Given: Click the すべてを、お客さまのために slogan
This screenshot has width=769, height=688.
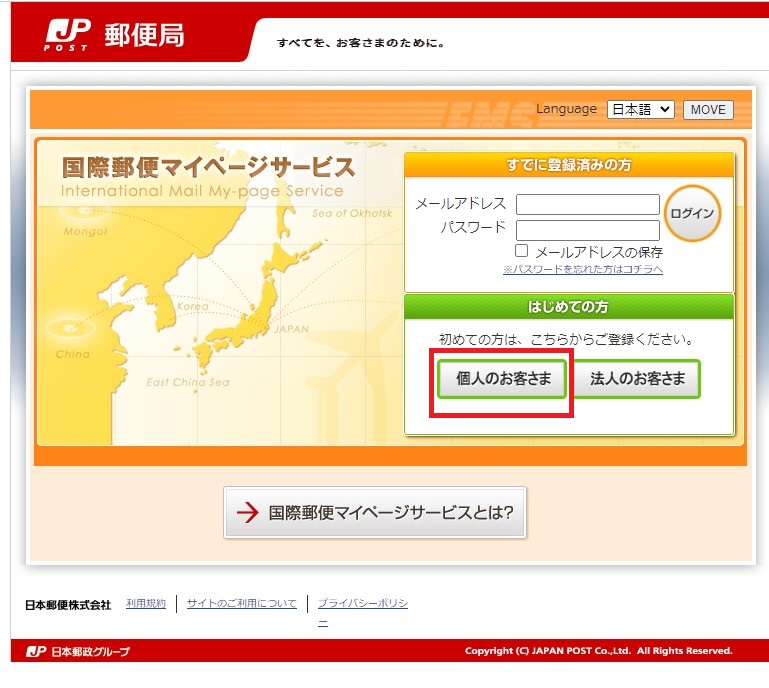Looking at the screenshot, I should (x=361, y=43).
